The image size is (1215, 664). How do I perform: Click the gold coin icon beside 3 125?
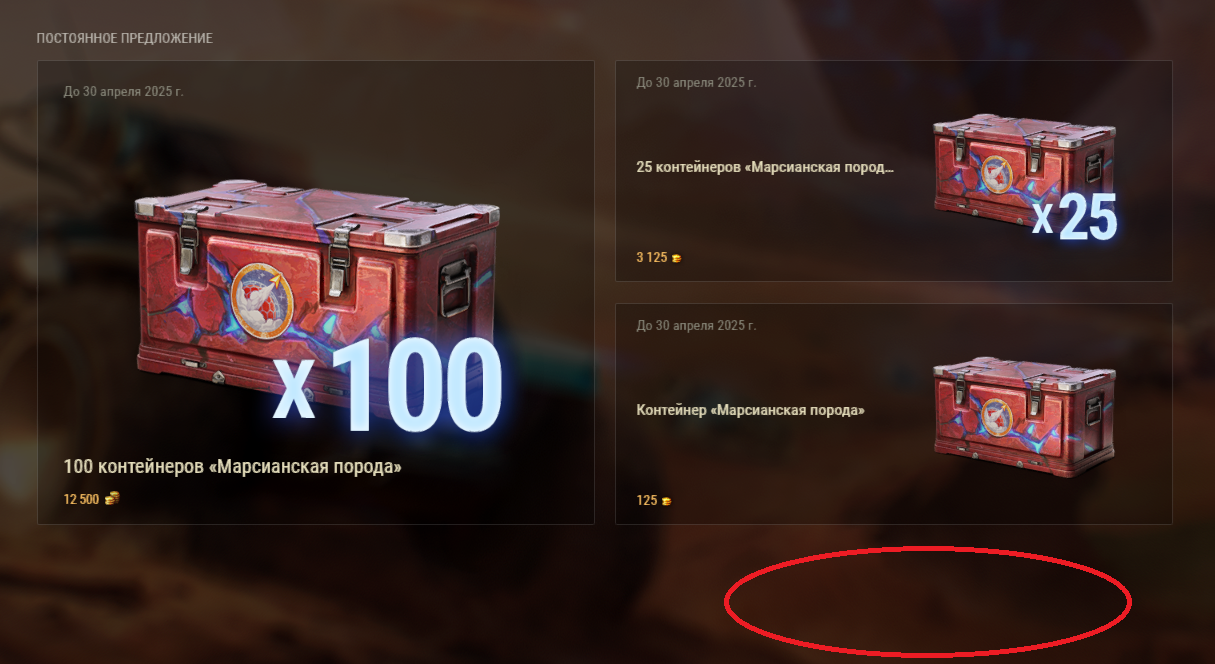pyautogui.click(x=677, y=258)
